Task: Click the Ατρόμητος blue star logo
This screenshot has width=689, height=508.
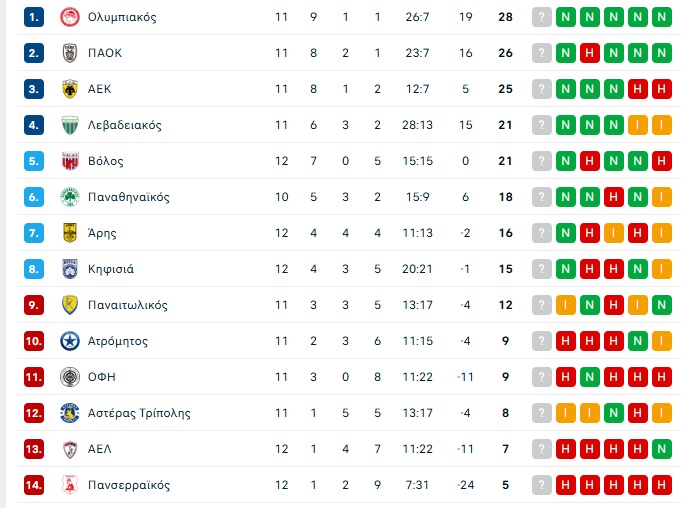Action: (x=70, y=341)
